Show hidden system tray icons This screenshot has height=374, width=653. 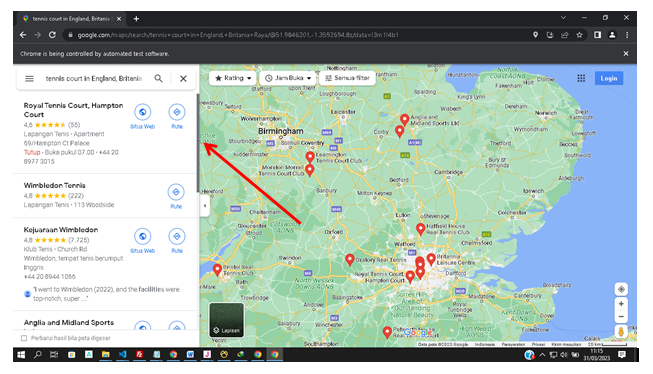point(542,355)
